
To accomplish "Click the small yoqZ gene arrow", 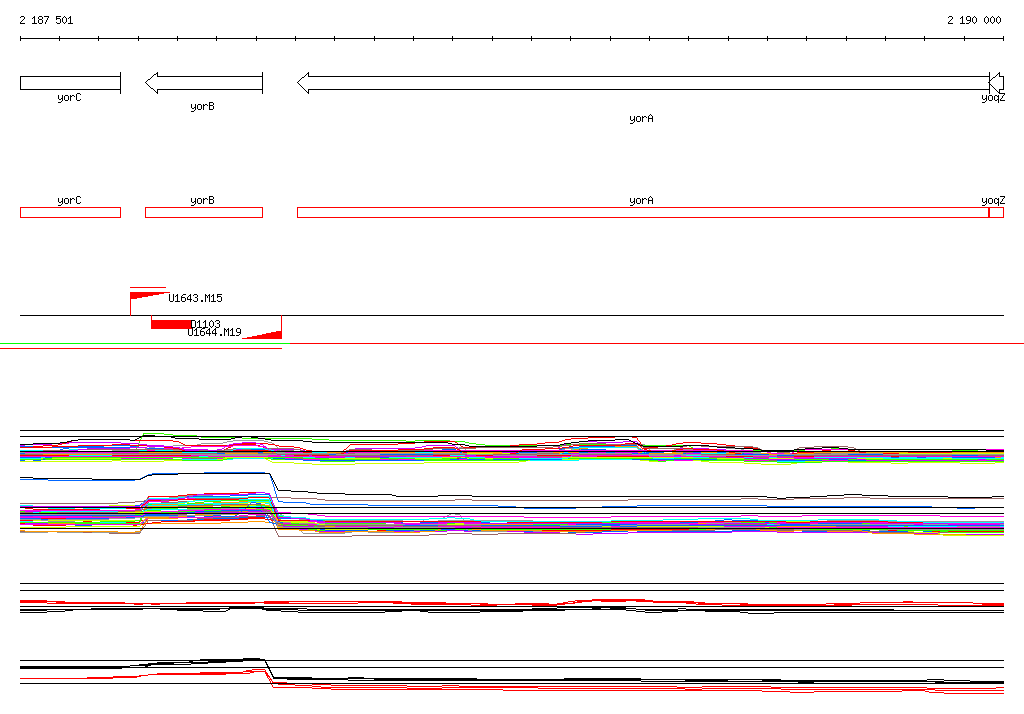I will click(997, 83).
